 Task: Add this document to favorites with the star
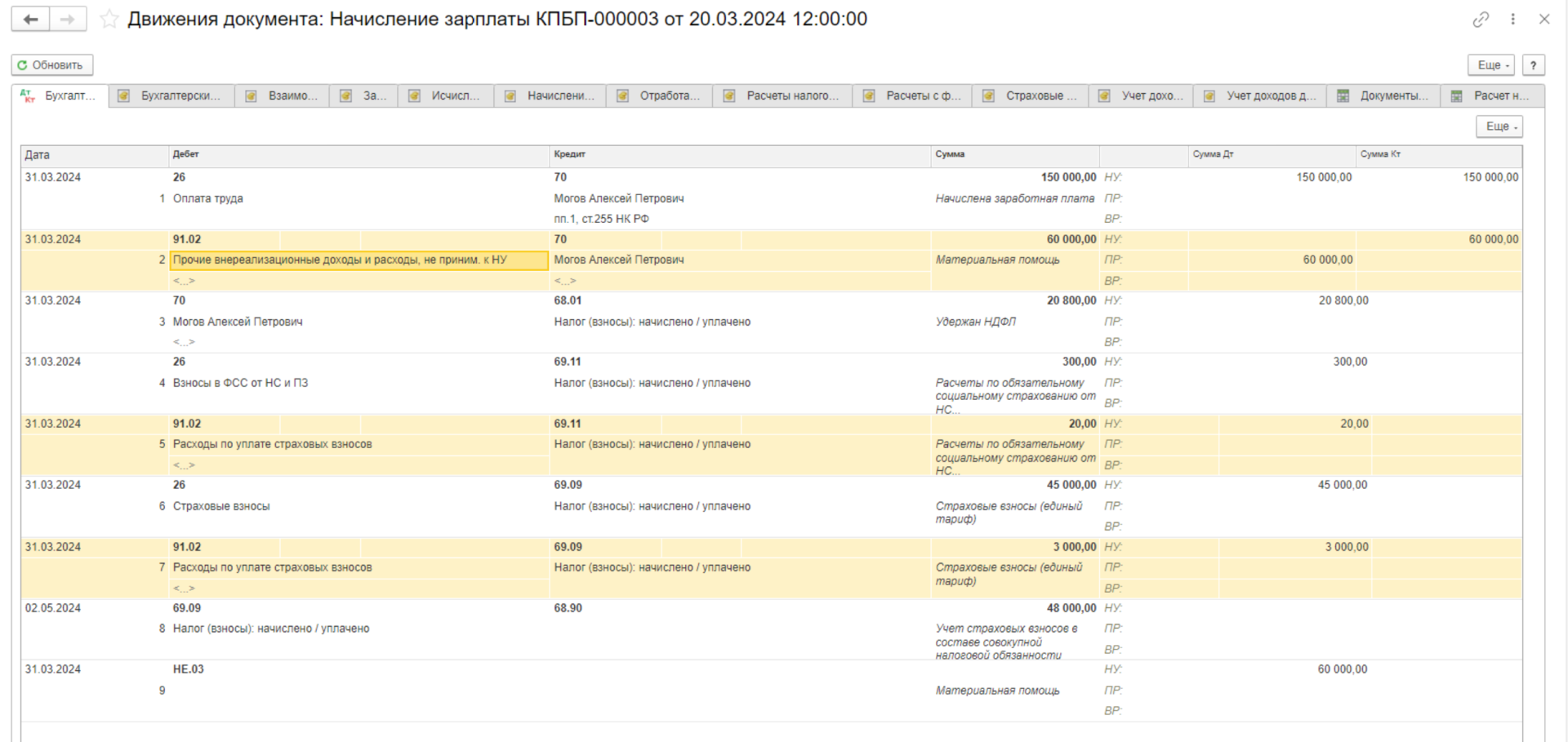click(109, 20)
